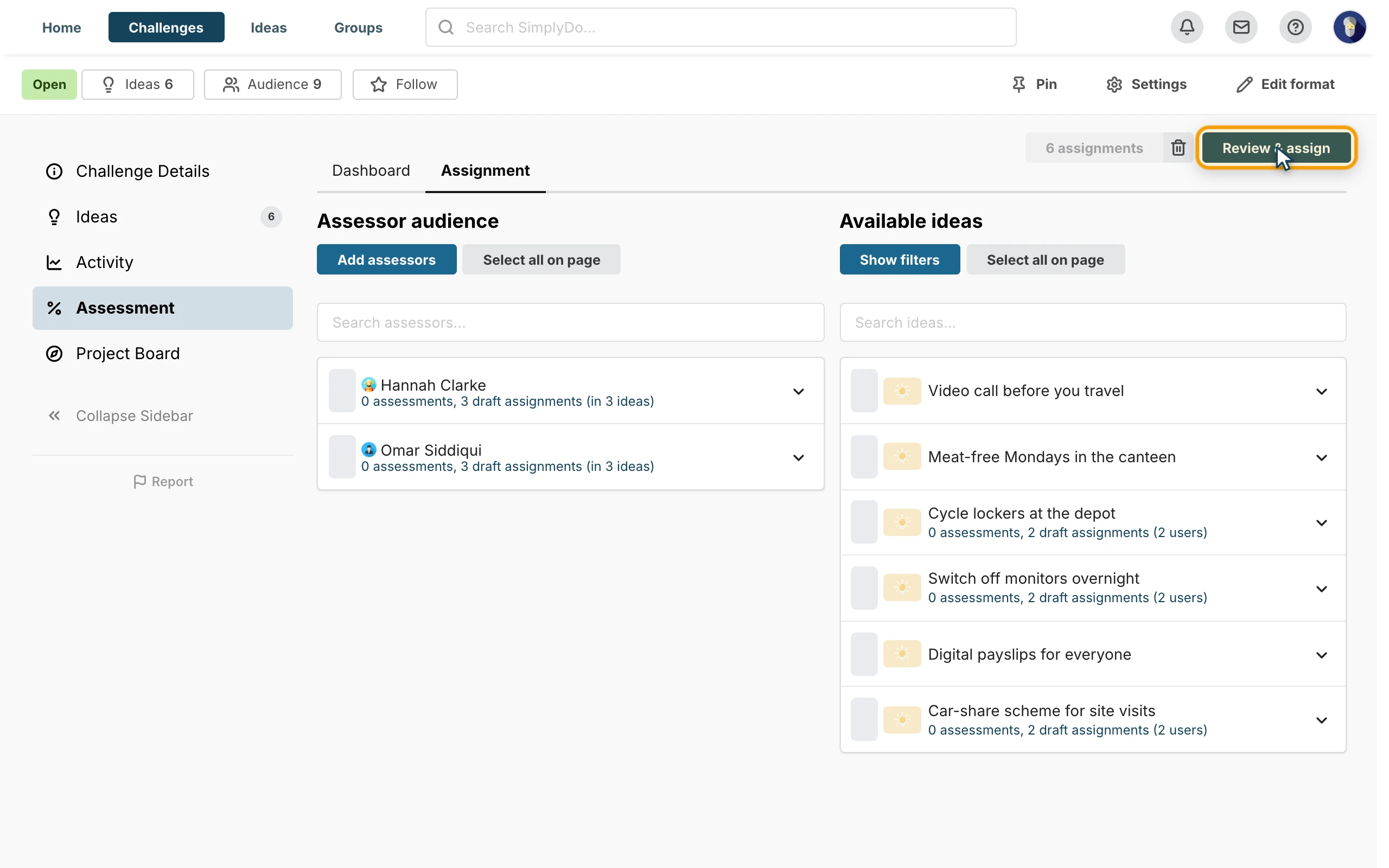
Task: Click Hannah Clarke's avatar icon
Action: pyautogui.click(x=368, y=384)
